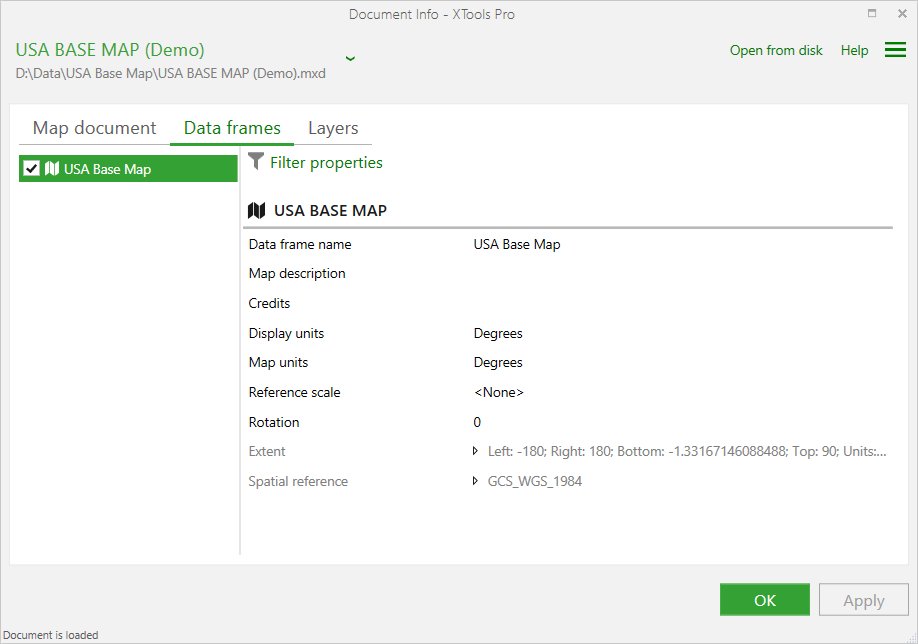Click the Apply button
This screenshot has width=918, height=644.
[864, 600]
